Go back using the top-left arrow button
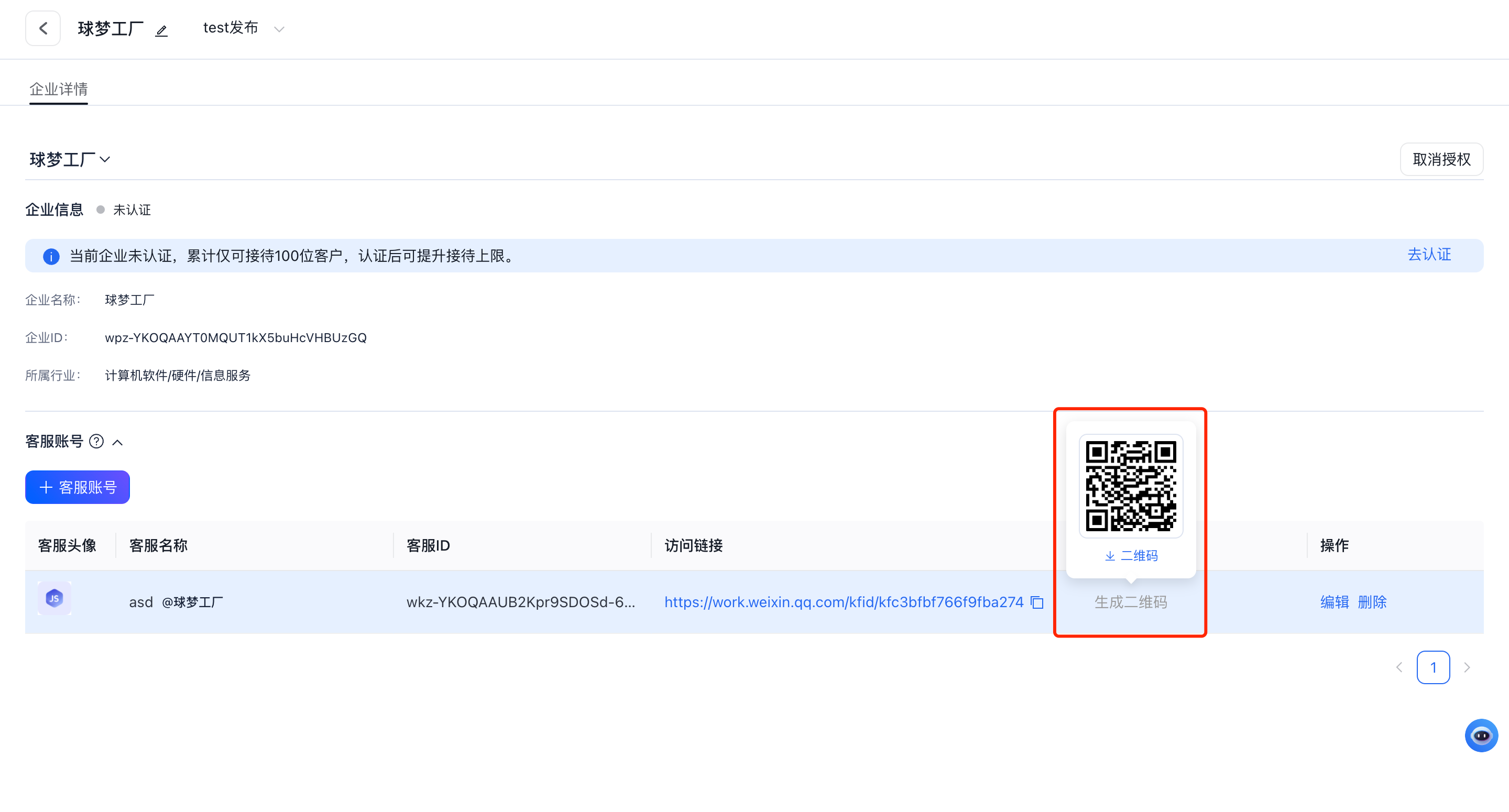 click(43, 28)
